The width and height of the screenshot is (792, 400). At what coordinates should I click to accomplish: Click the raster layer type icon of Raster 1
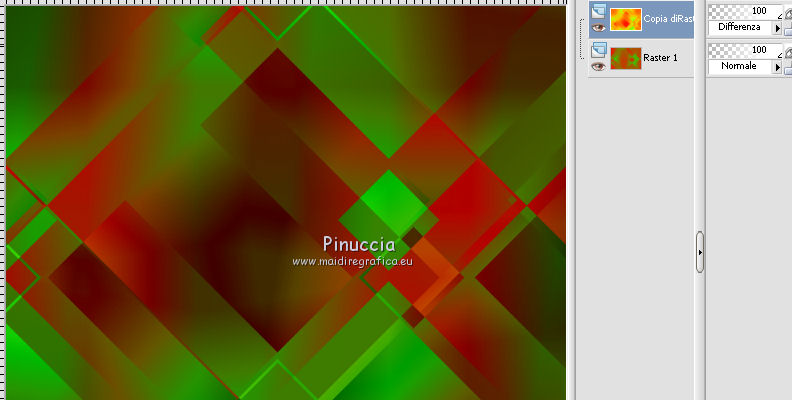pos(599,49)
